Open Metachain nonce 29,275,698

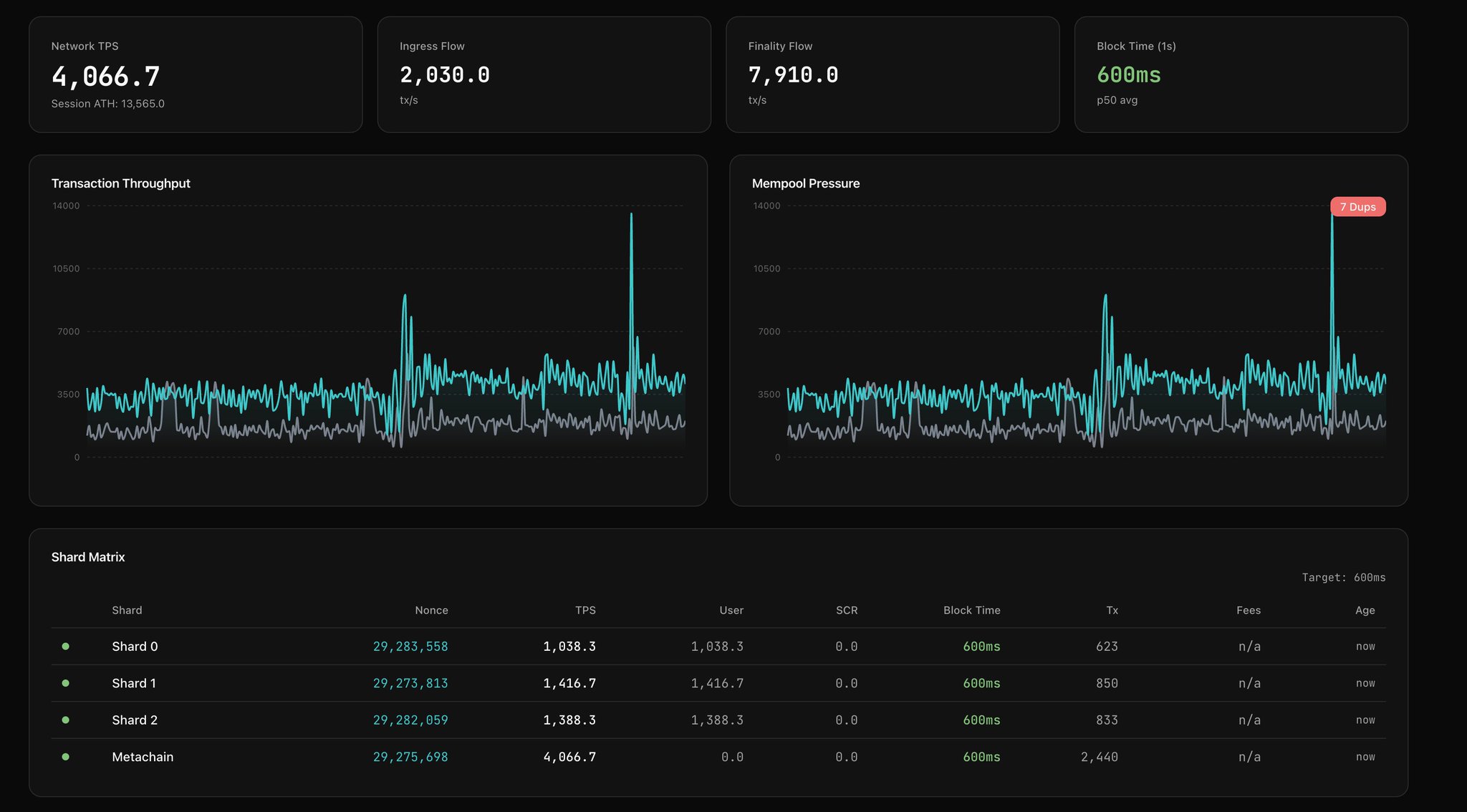pos(410,757)
